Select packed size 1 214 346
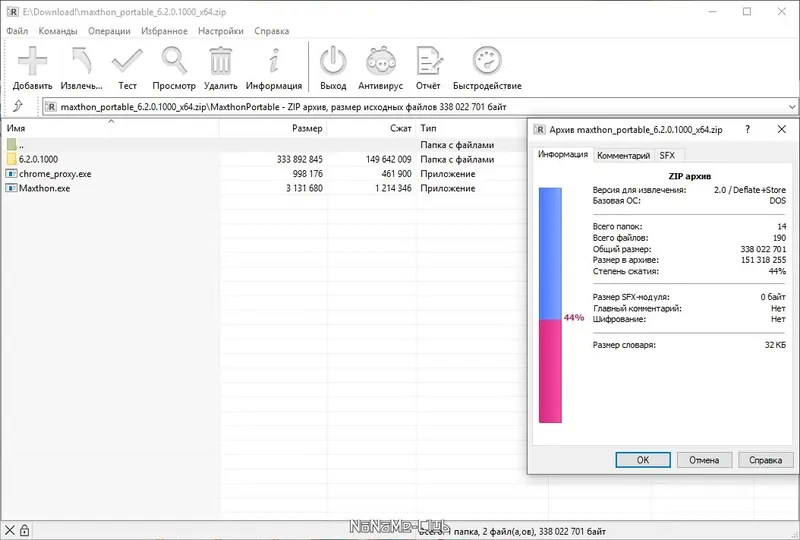Viewport: 800px width, 540px height. tap(393, 188)
